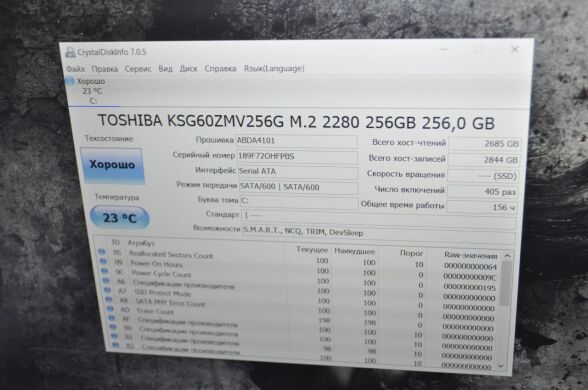Click the SMART list scrollbar down arrow
Image resolution: width=588 pixels, height=390 pixels.
coord(502,366)
